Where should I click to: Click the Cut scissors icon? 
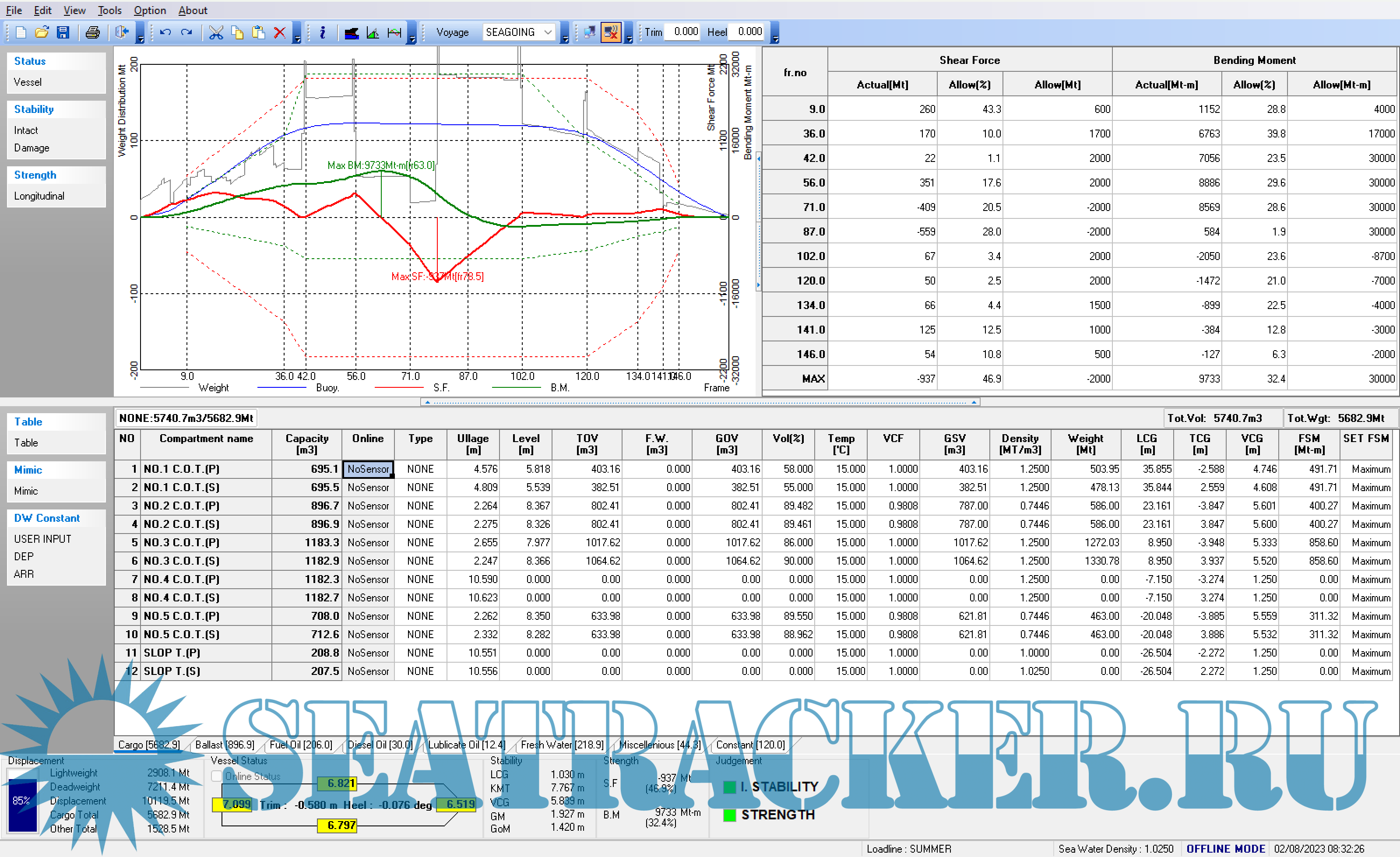[216, 32]
